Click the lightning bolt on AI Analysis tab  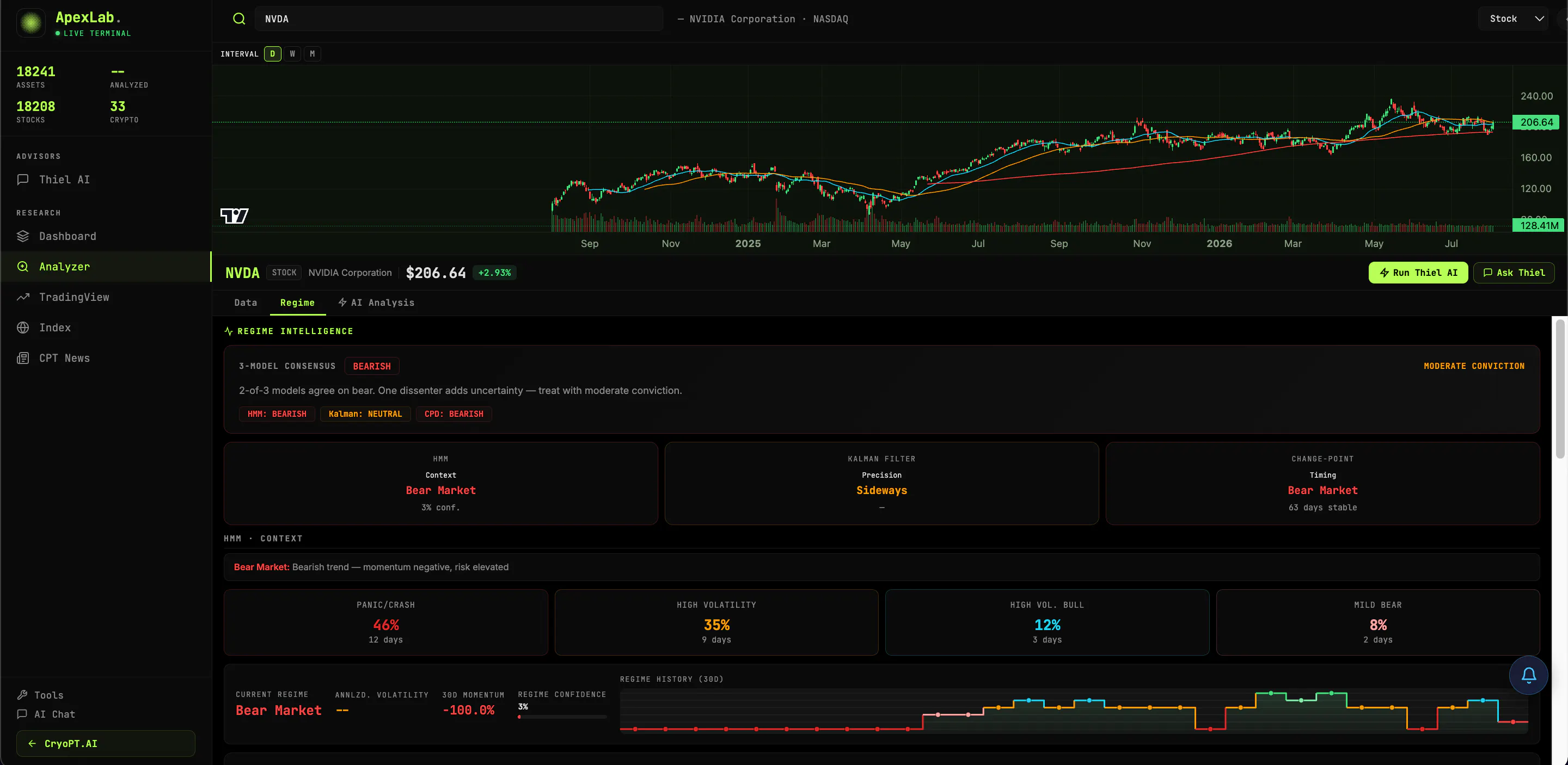(x=342, y=302)
